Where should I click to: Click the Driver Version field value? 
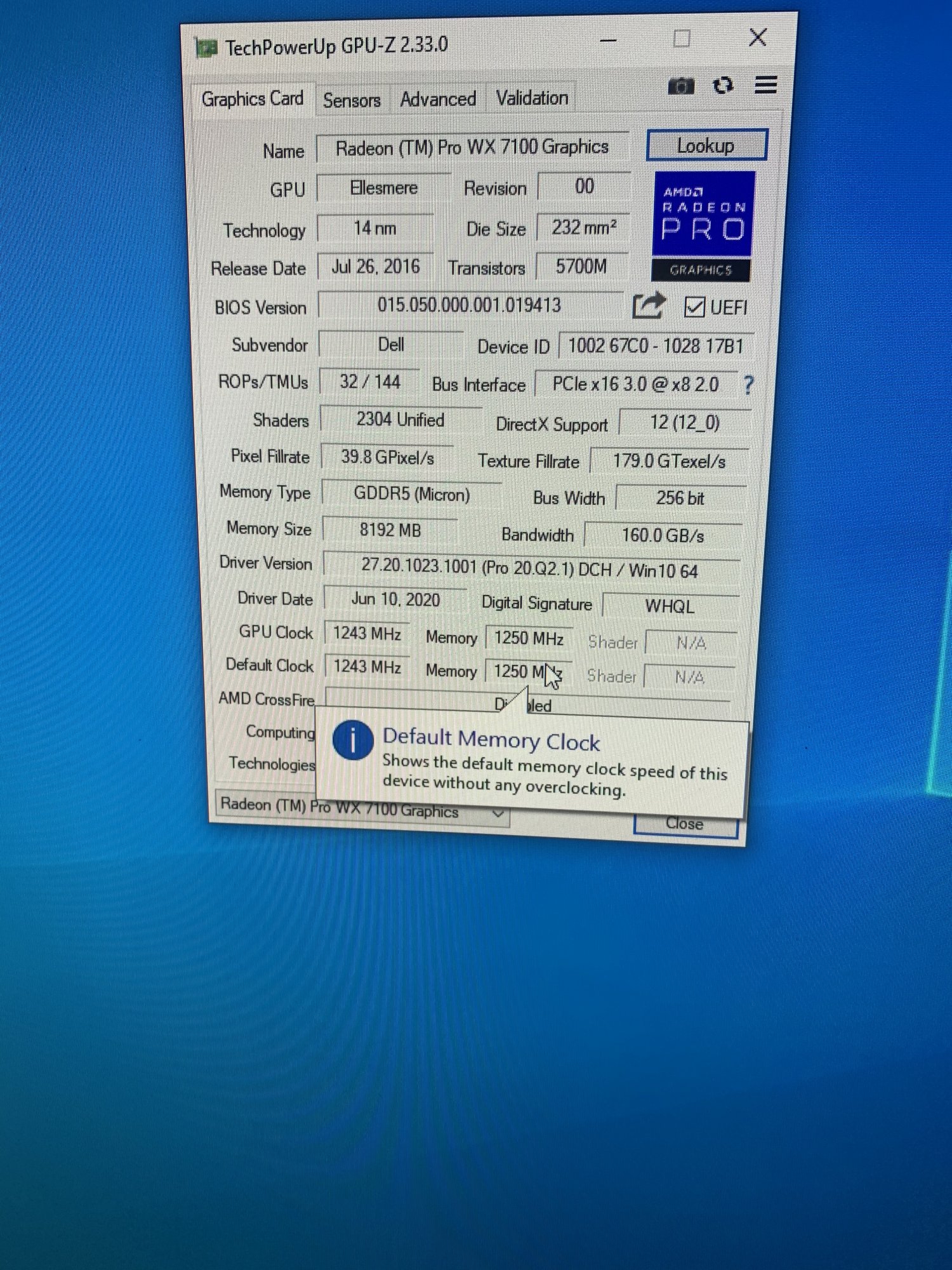click(x=531, y=567)
